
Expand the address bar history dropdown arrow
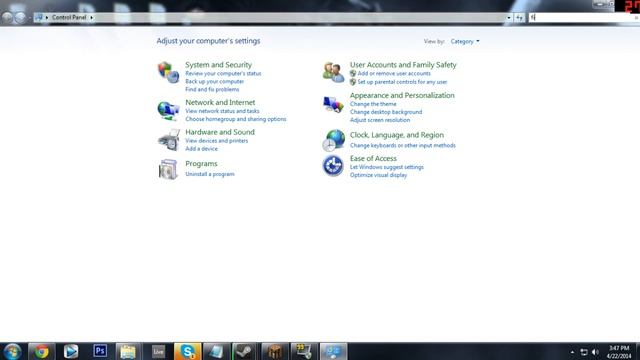pyautogui.click(x=509, y=18)
